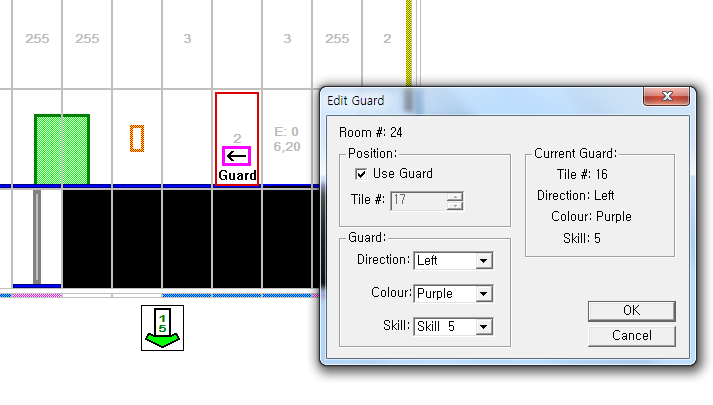
Task: Toggle the Use Guard checkbox
Action: pyautogui.click(x=361, y=174)
